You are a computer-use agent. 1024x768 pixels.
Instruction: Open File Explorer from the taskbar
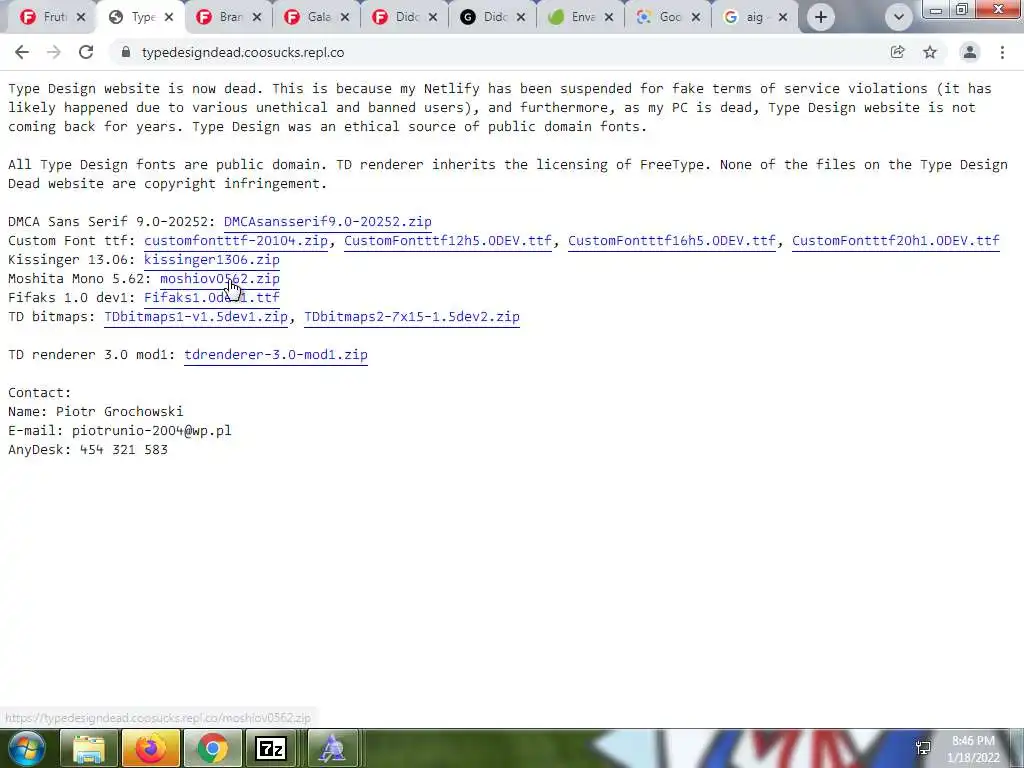pos(88,748)
